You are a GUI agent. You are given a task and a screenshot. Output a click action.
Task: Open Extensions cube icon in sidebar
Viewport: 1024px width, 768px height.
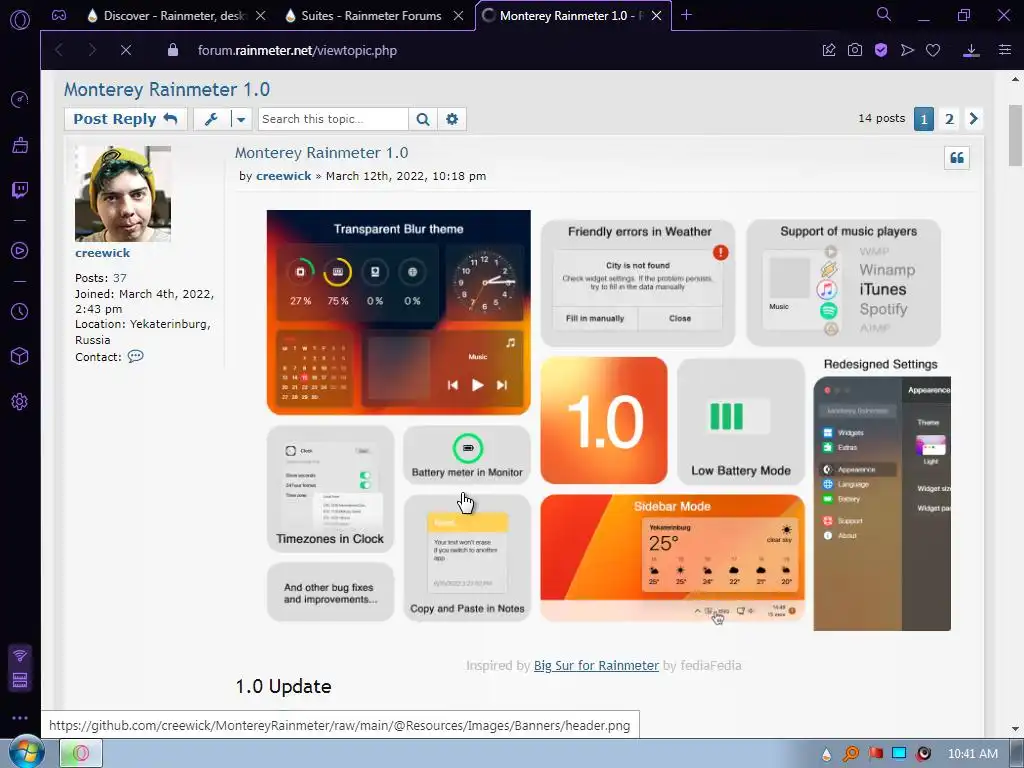coord(20,356)
